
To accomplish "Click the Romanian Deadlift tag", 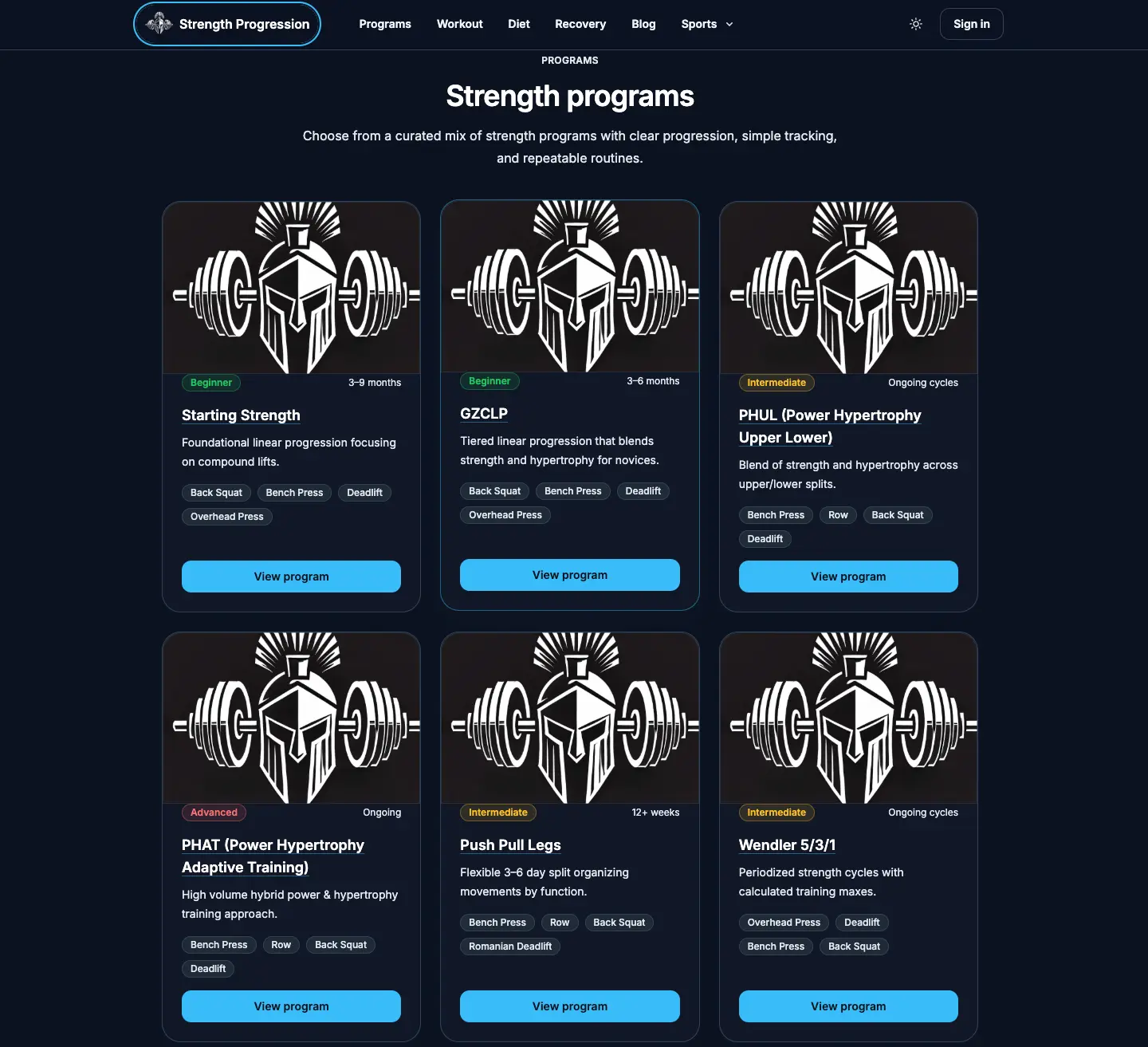I will coord(510,947).
